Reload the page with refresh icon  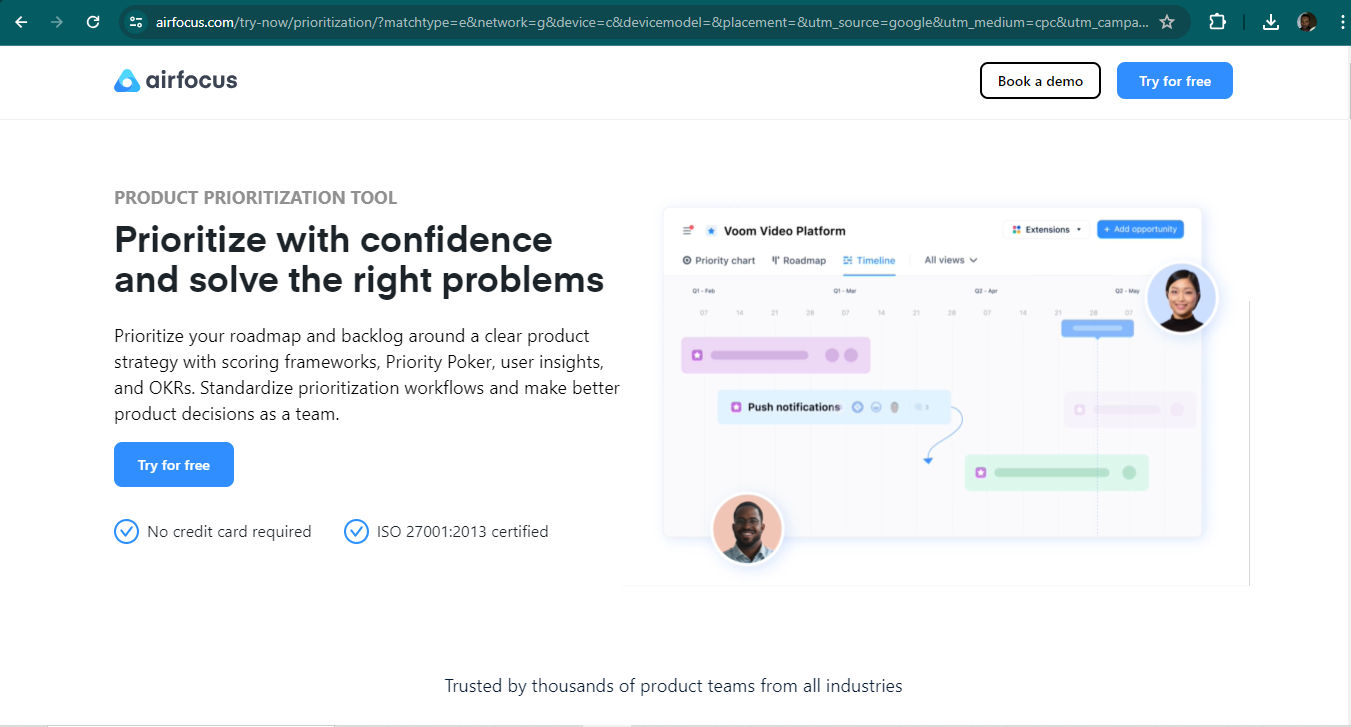(93, 22)
